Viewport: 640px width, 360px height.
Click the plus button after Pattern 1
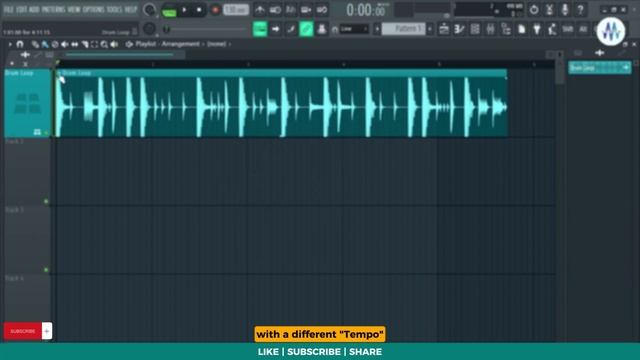pyautogui.click(x=430, y=29)
